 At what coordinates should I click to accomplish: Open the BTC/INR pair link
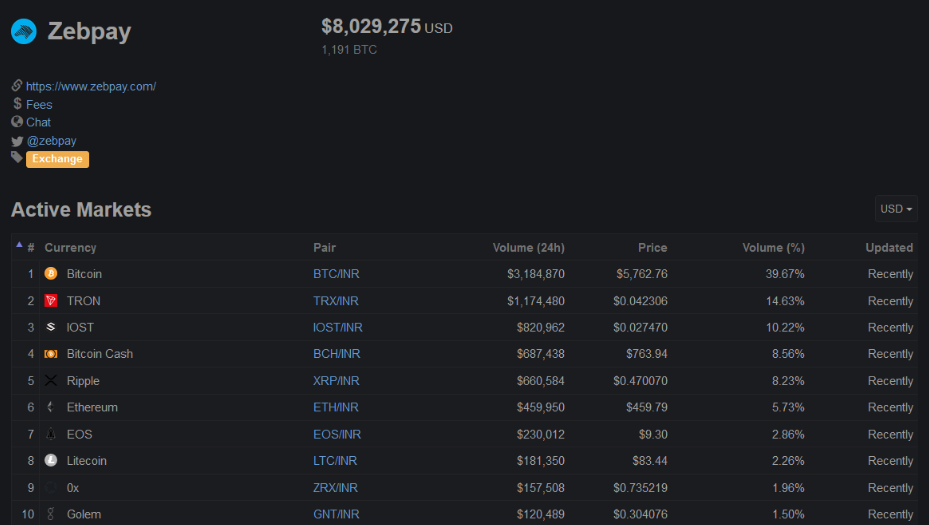click(336, 274)
